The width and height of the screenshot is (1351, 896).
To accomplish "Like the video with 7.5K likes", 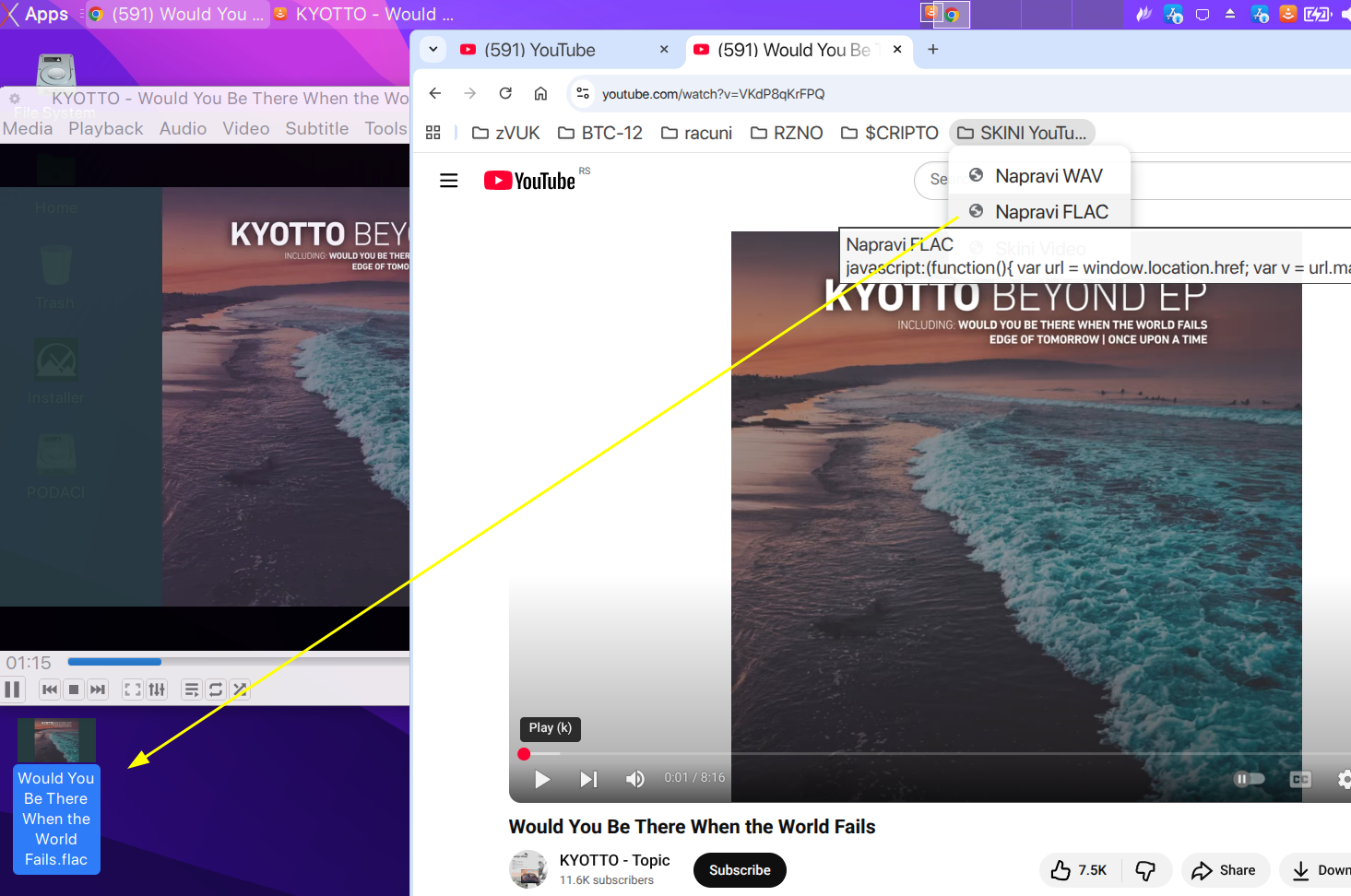I will coord(1080,870).
